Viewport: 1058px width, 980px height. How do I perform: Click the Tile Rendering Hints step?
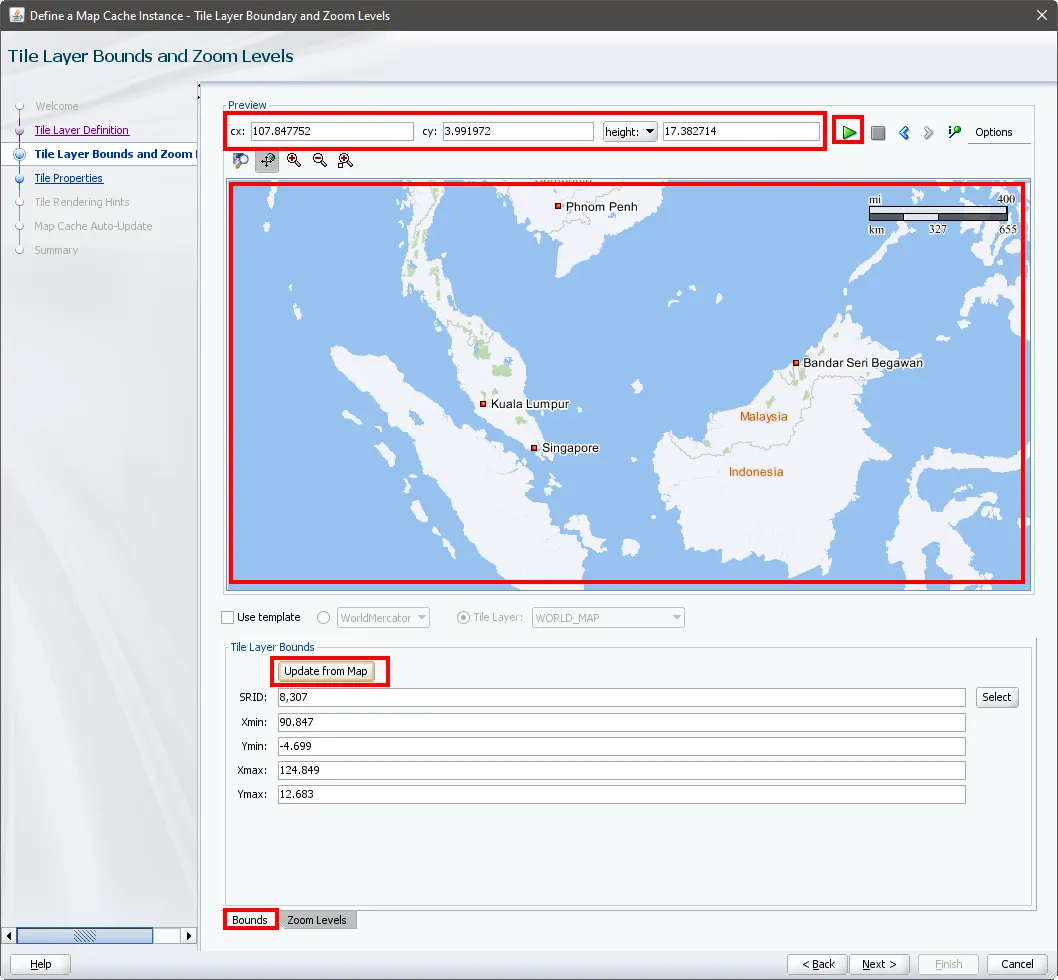pos(82,202)
